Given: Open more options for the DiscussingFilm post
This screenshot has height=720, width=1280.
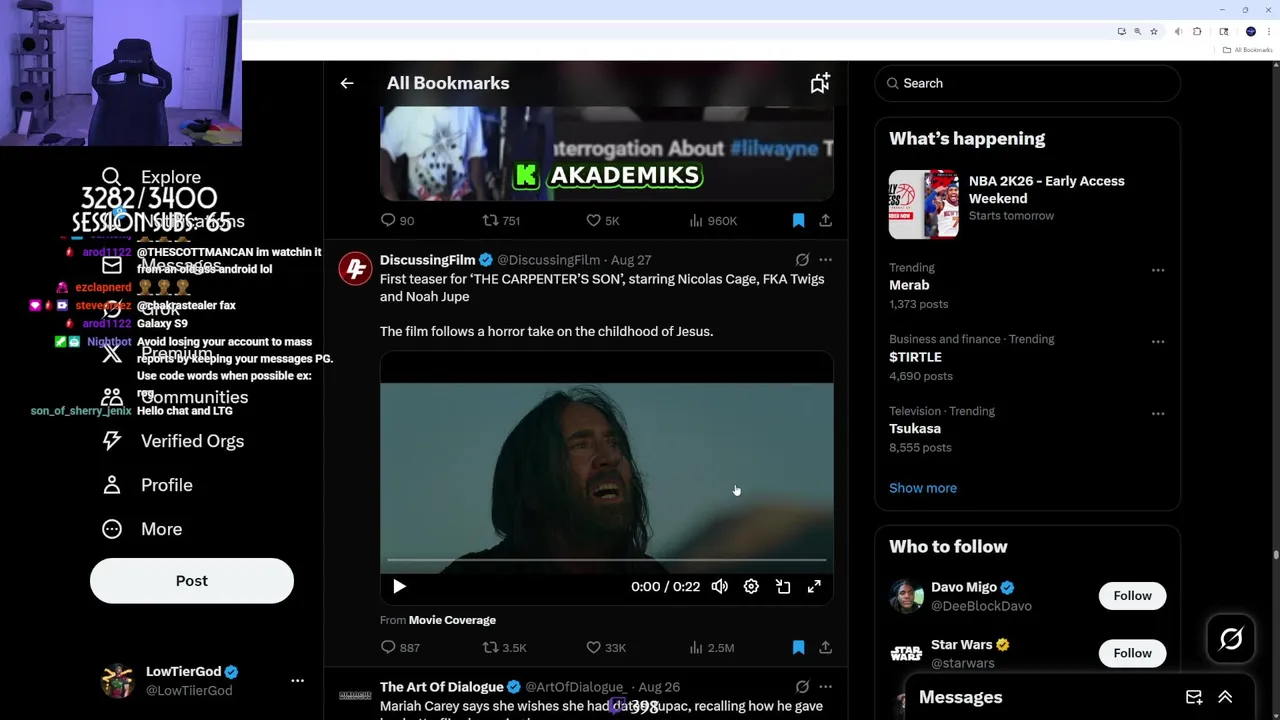Looking at the screenshot, I should (x=825, y=260).
